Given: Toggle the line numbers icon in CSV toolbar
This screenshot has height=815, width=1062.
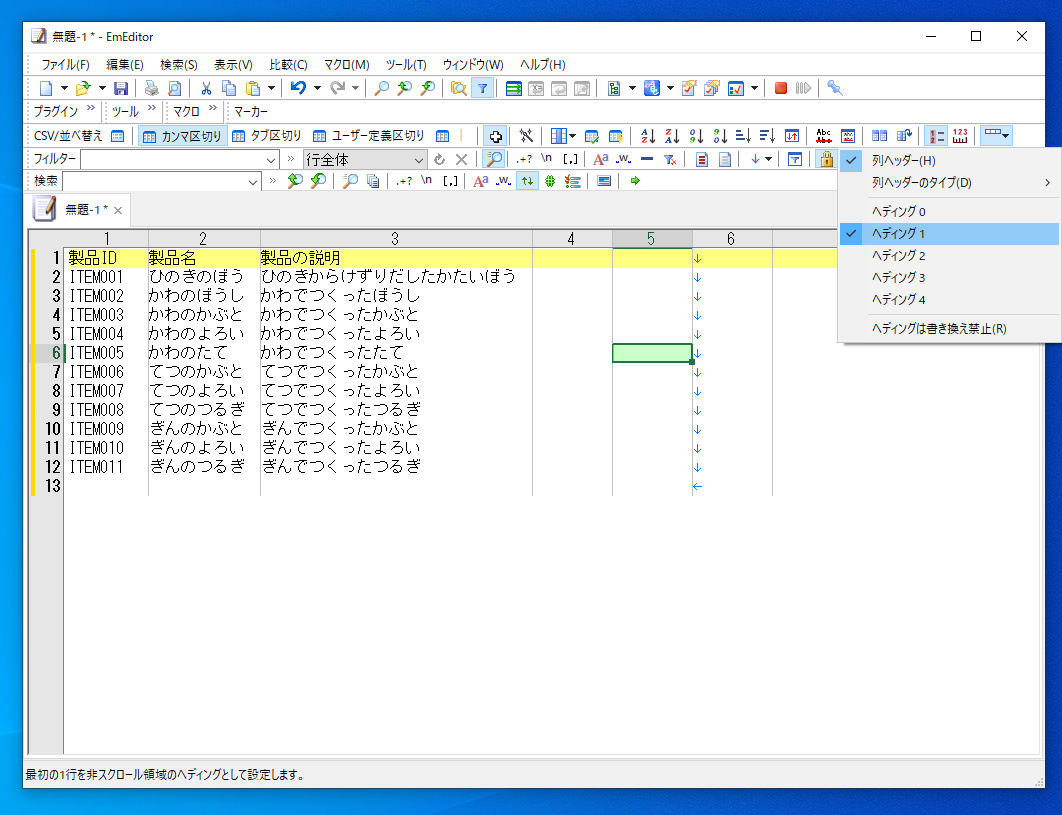Looking at the screenshot, I should click(935, 136).
